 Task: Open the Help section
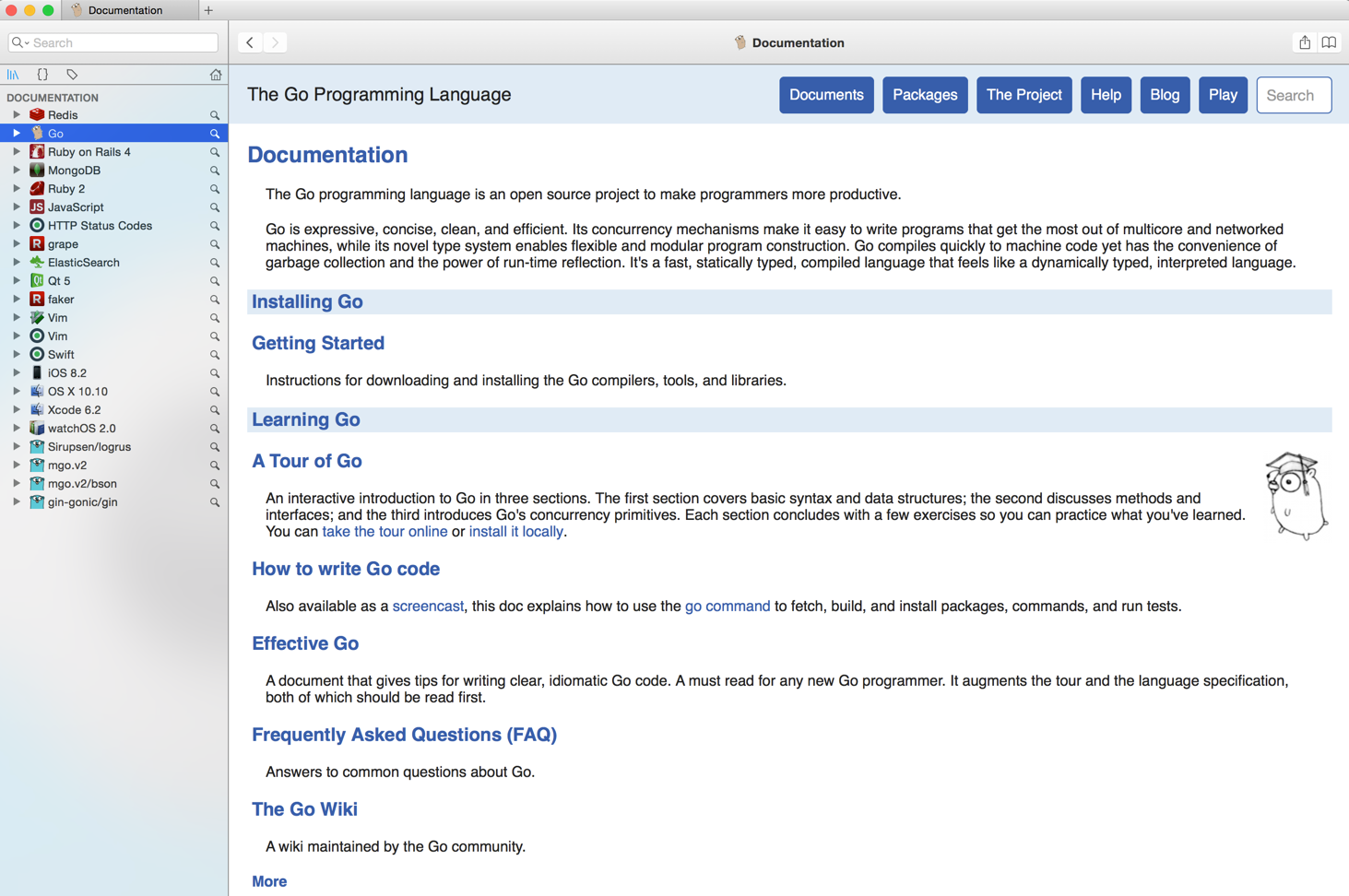(x=1106, y=95)
